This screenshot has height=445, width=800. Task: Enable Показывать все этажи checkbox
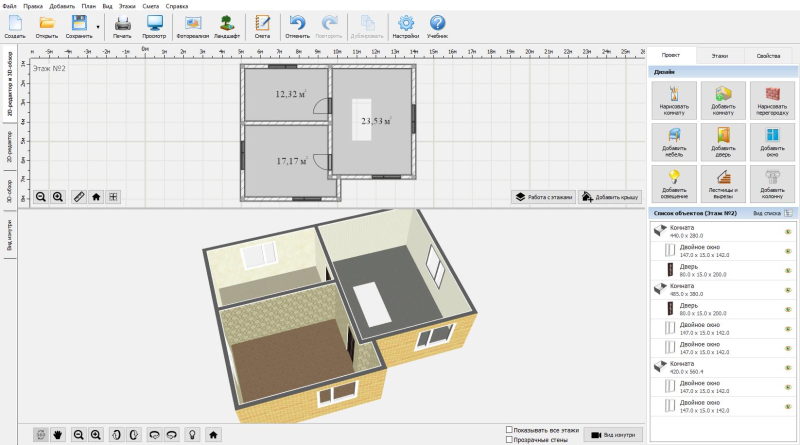click(510, 430)
